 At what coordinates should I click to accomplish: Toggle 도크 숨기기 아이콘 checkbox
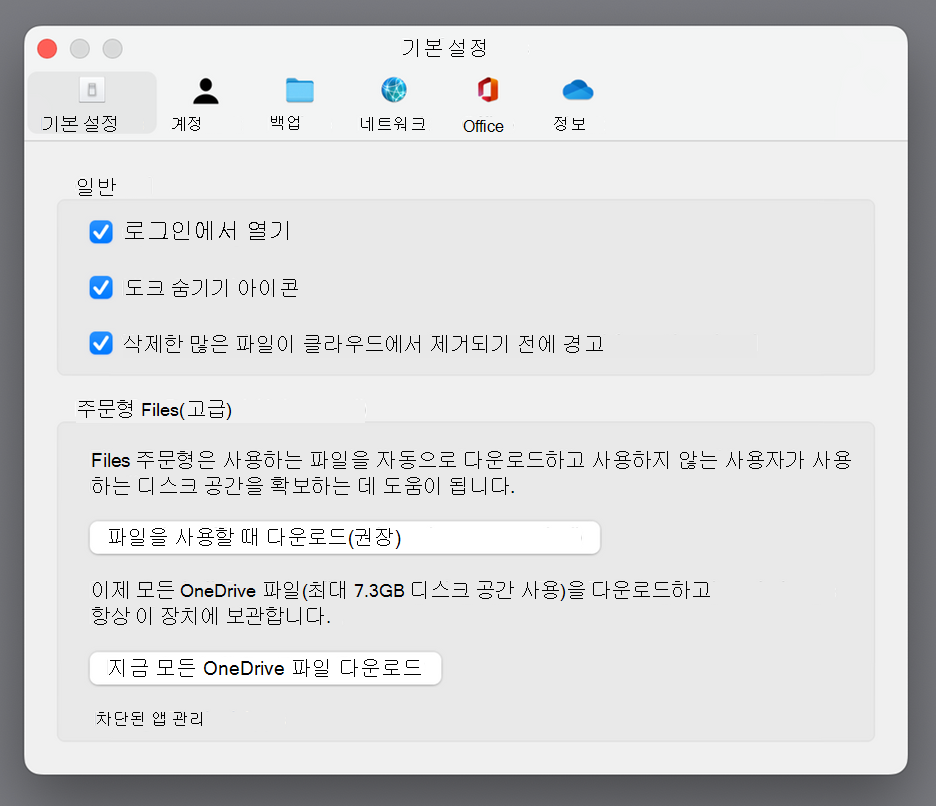101,287
